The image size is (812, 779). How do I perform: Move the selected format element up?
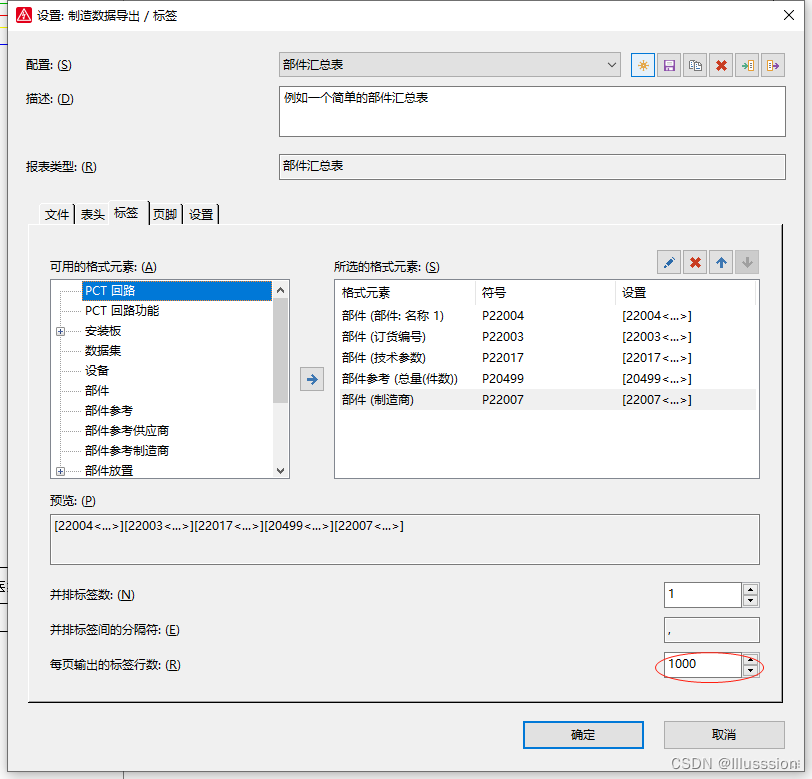point(721,262)
